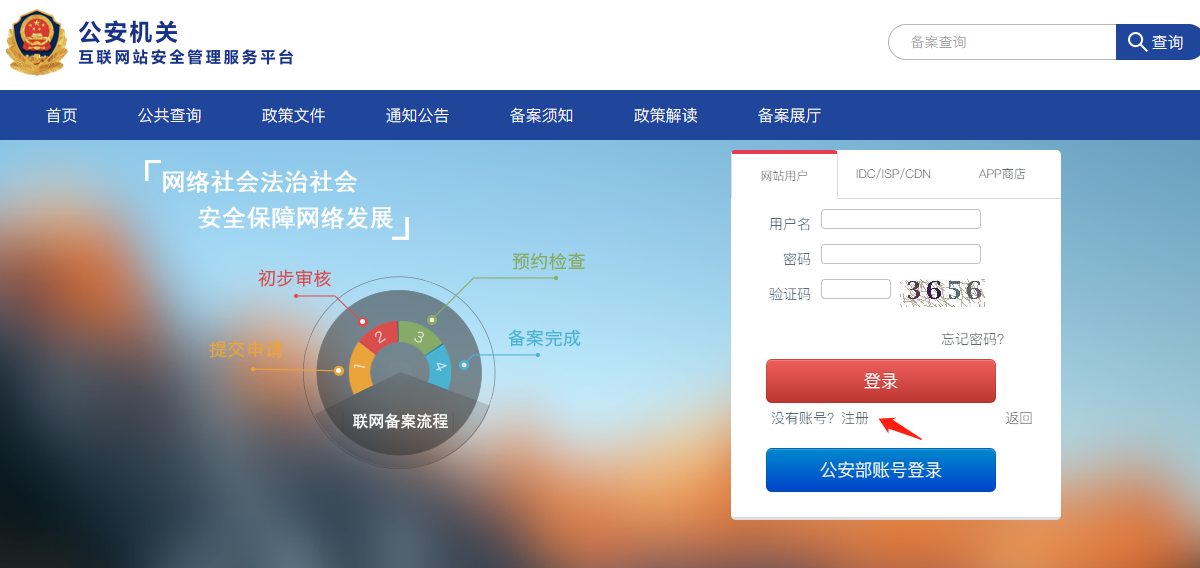
Task: Focus the 备案查询 search box
Action: [1003, 42]
